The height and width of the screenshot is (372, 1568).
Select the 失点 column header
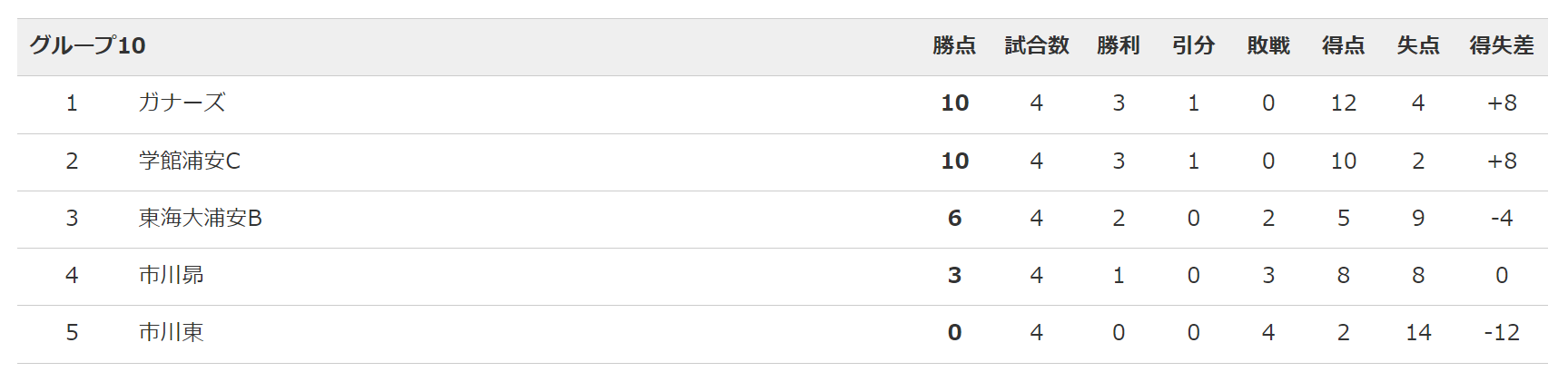(x=1418, y=45)
